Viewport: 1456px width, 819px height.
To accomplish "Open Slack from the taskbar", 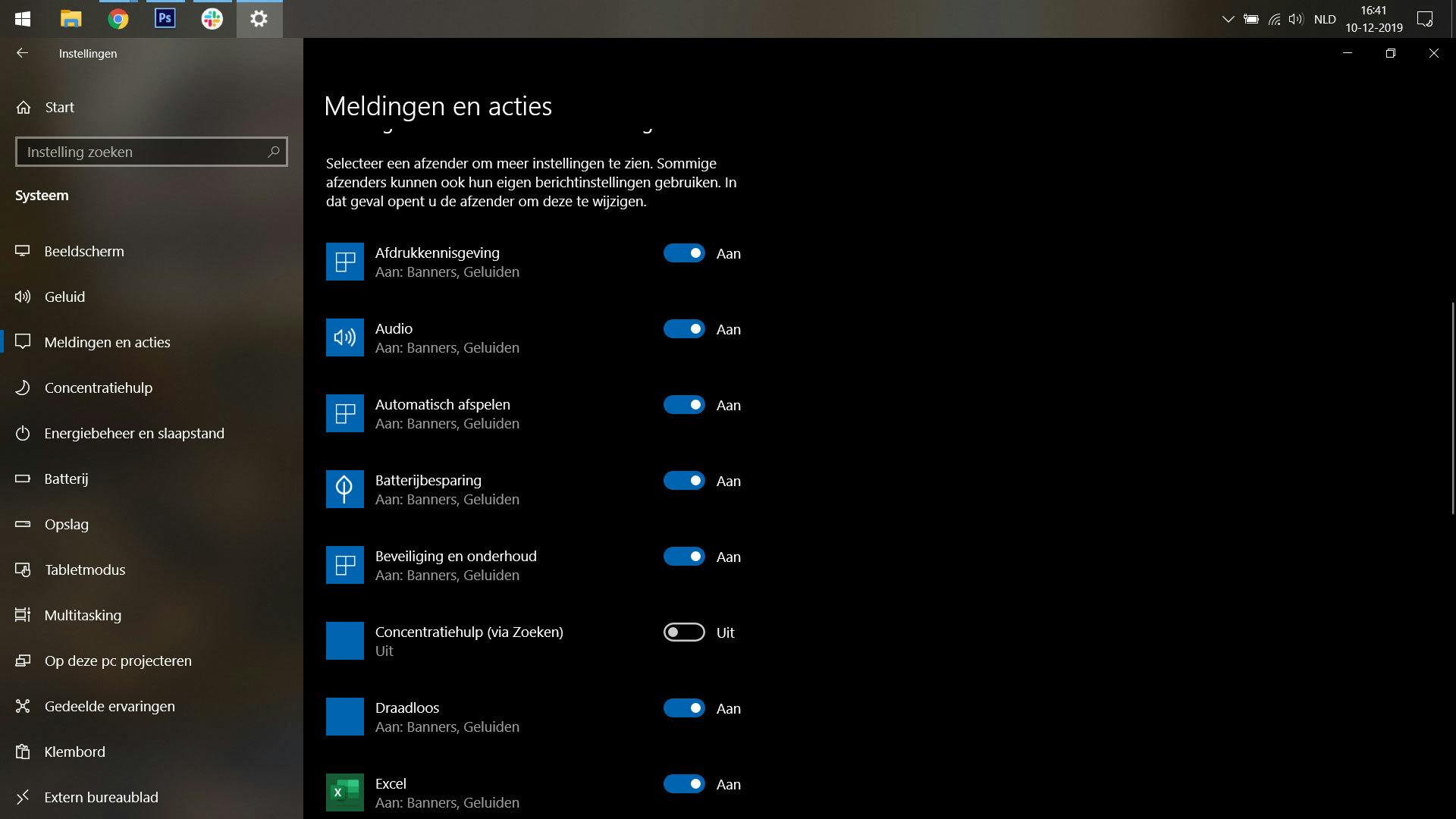I will coord(212,18).
